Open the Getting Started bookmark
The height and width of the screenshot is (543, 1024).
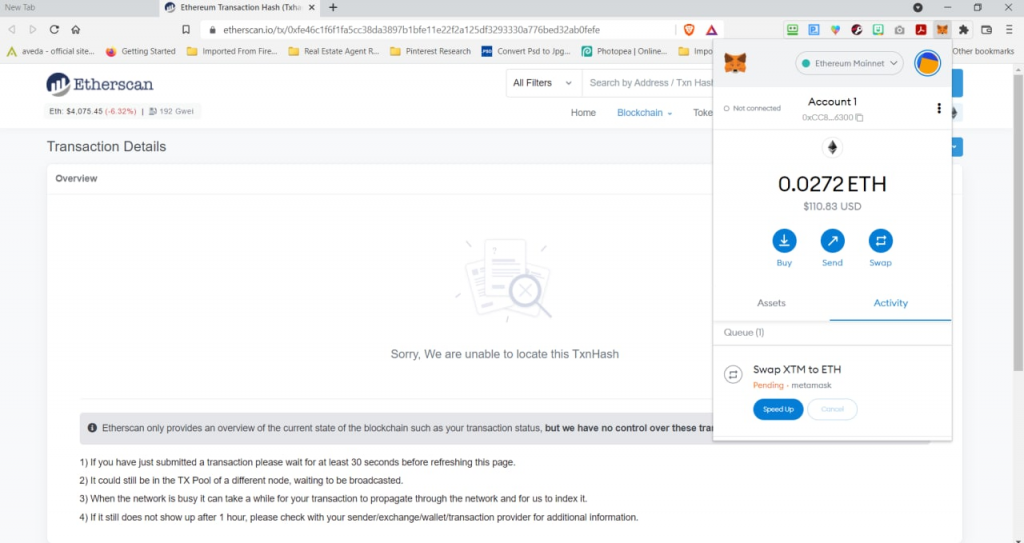tap(141, 51)
